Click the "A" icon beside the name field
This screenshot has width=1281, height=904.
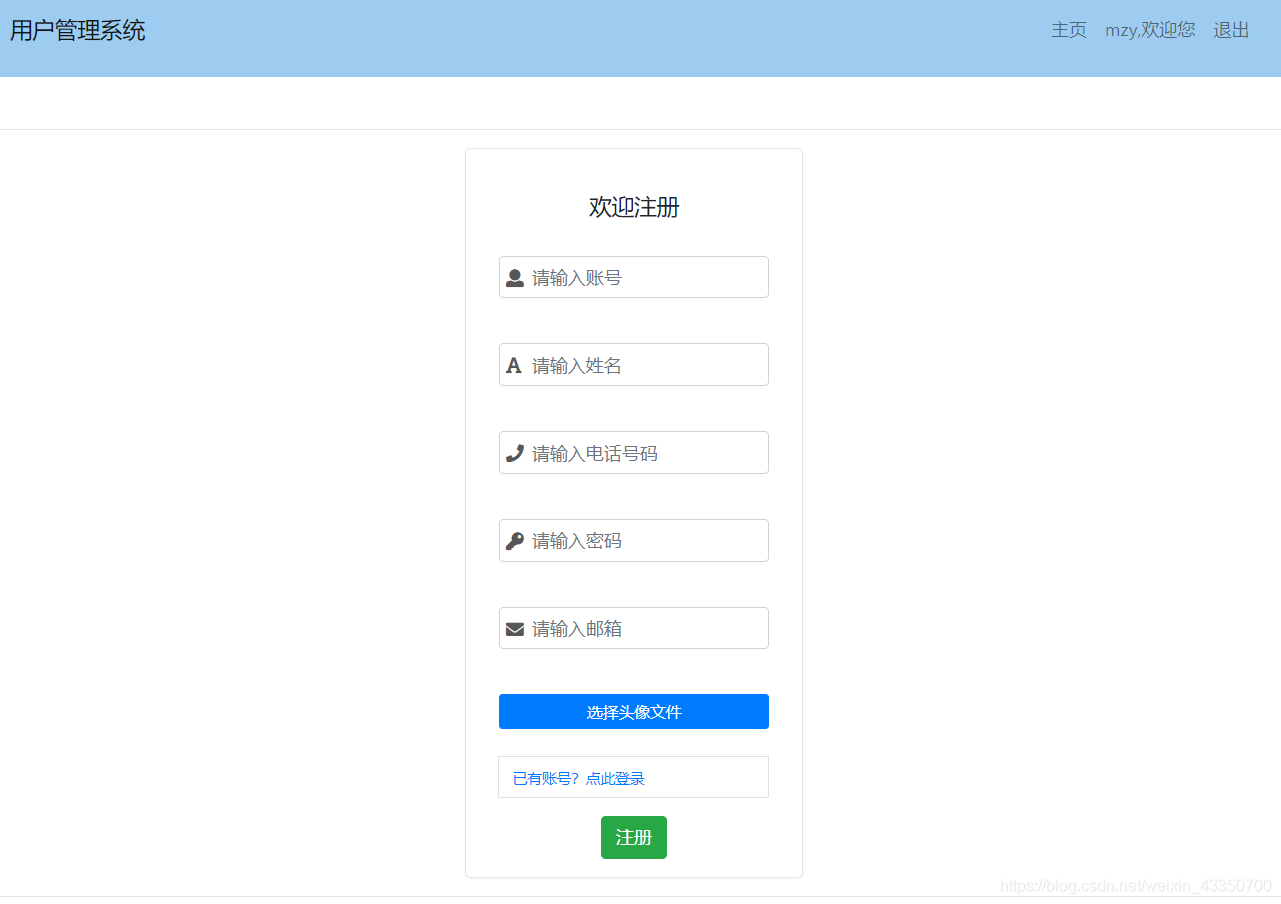514,364
